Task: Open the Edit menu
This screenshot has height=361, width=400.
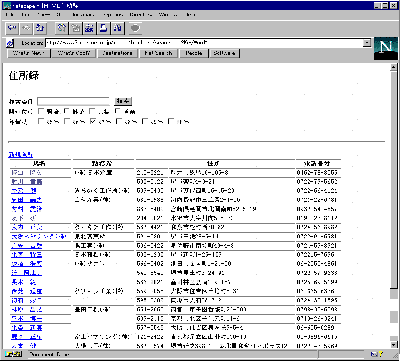Action: tap(25, 15)
